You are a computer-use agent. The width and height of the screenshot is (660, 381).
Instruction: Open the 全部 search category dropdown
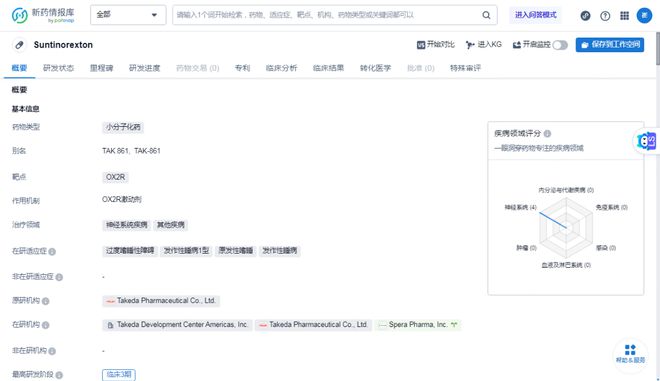click(128, 15)
